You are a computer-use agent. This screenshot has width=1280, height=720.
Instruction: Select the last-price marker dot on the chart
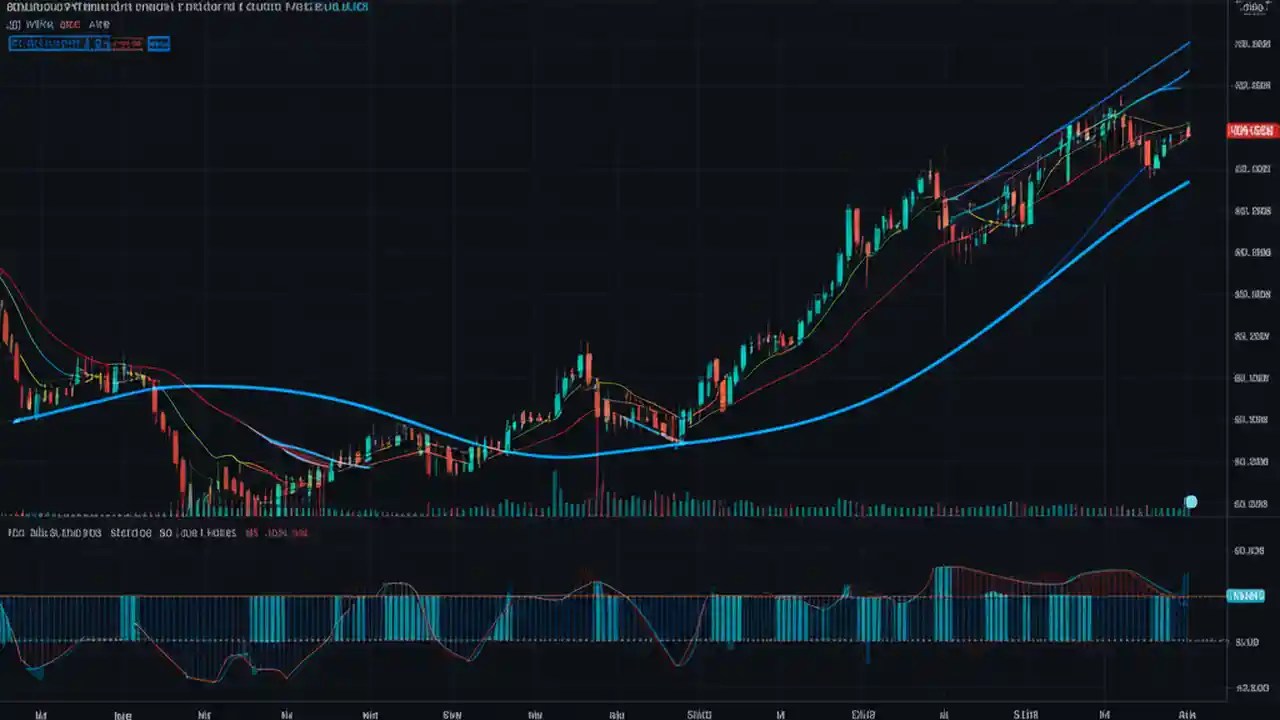tap(1190, 502)
